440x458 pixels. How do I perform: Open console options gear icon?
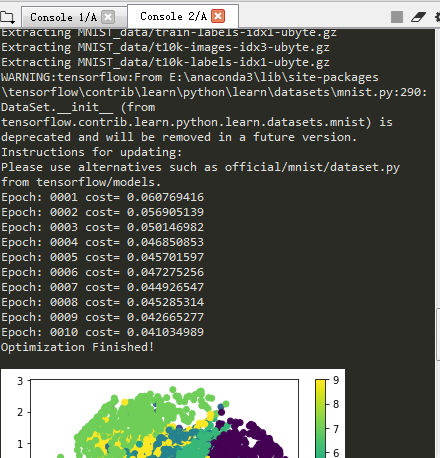coord(437,17)
